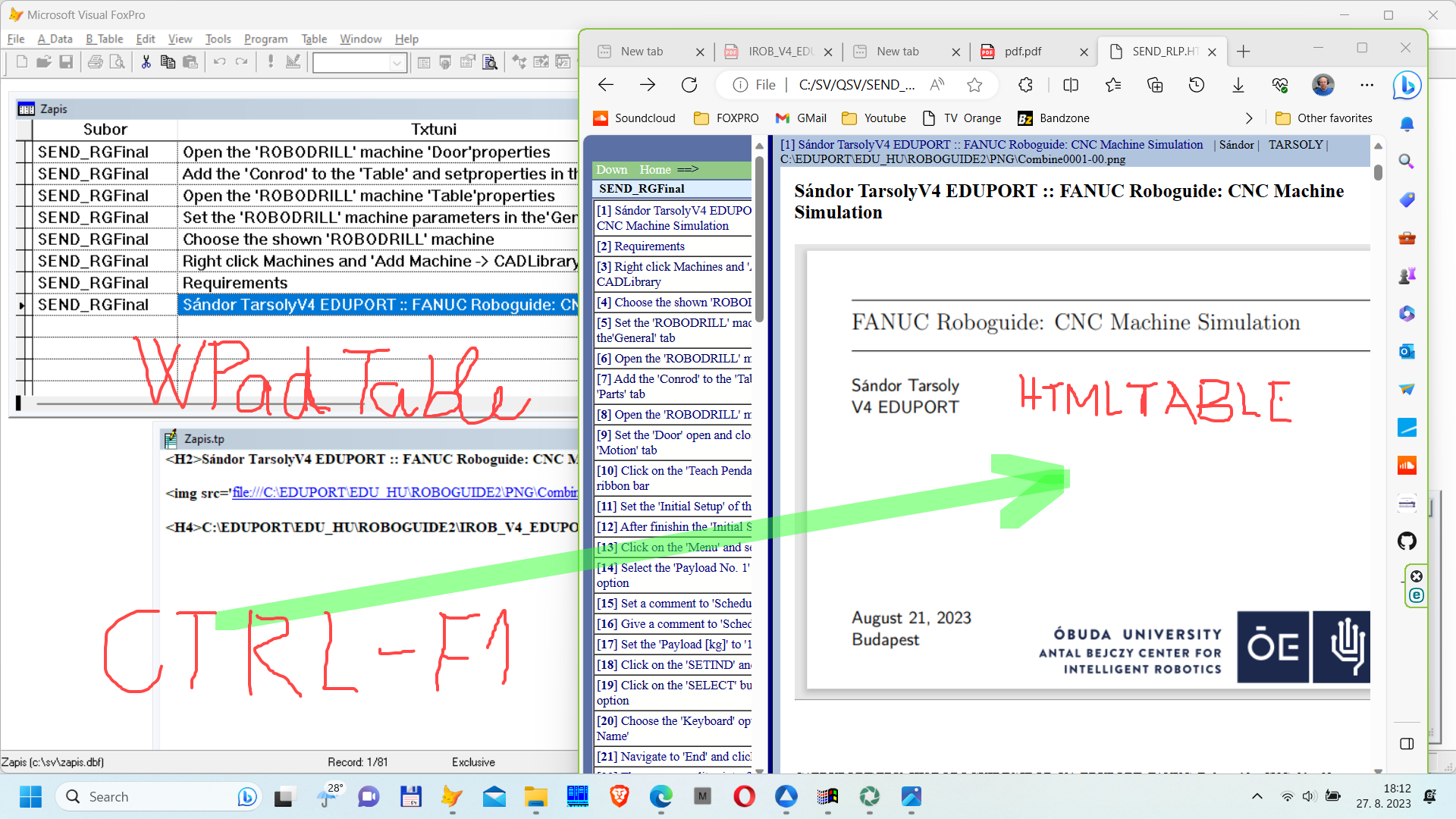Click the Print toolbar icon
This screenshot has width=1456, height=819.
coord(95,62)
